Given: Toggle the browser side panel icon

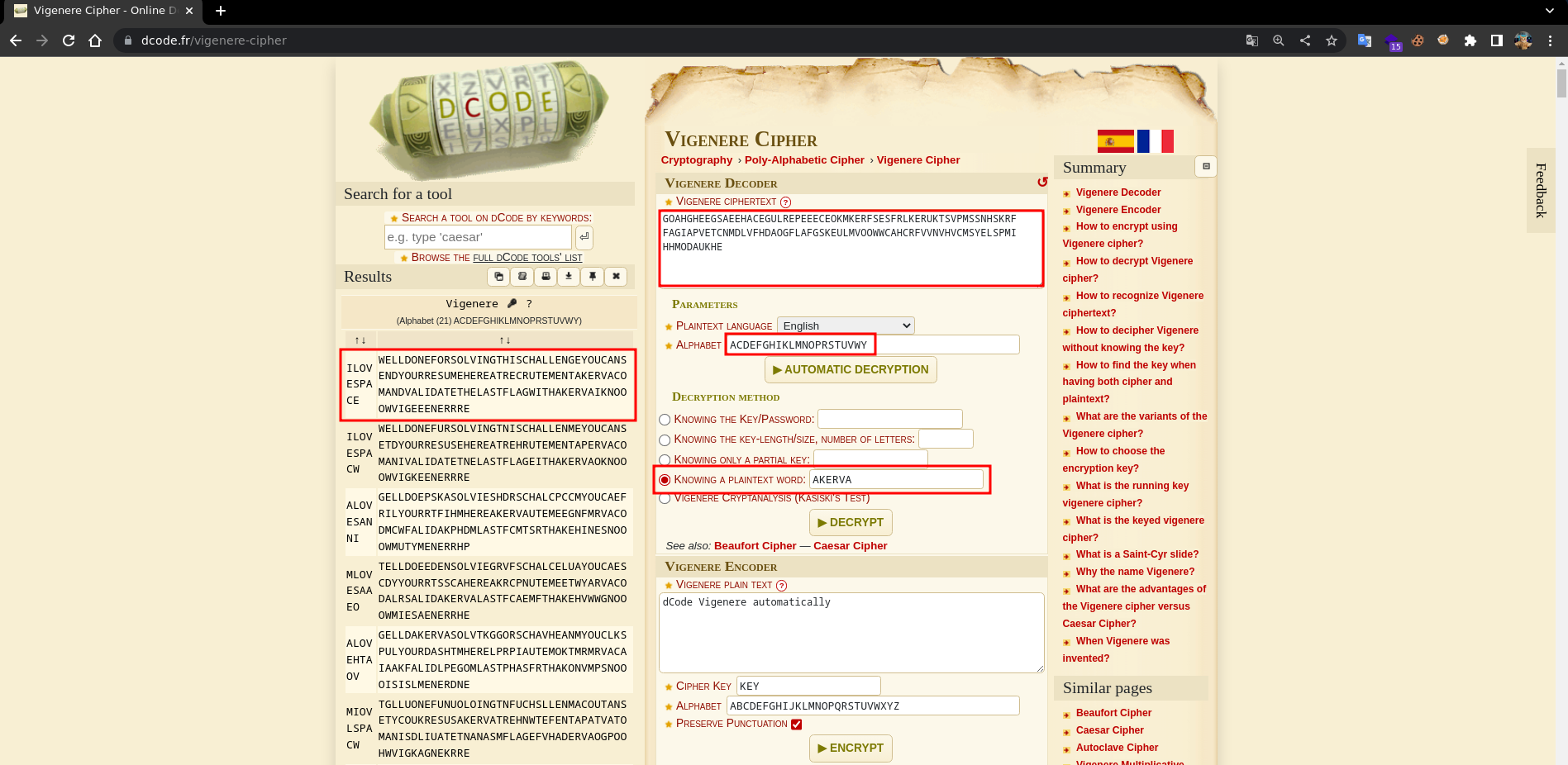Looking at the screenshot, I should tap(1496, 40).
